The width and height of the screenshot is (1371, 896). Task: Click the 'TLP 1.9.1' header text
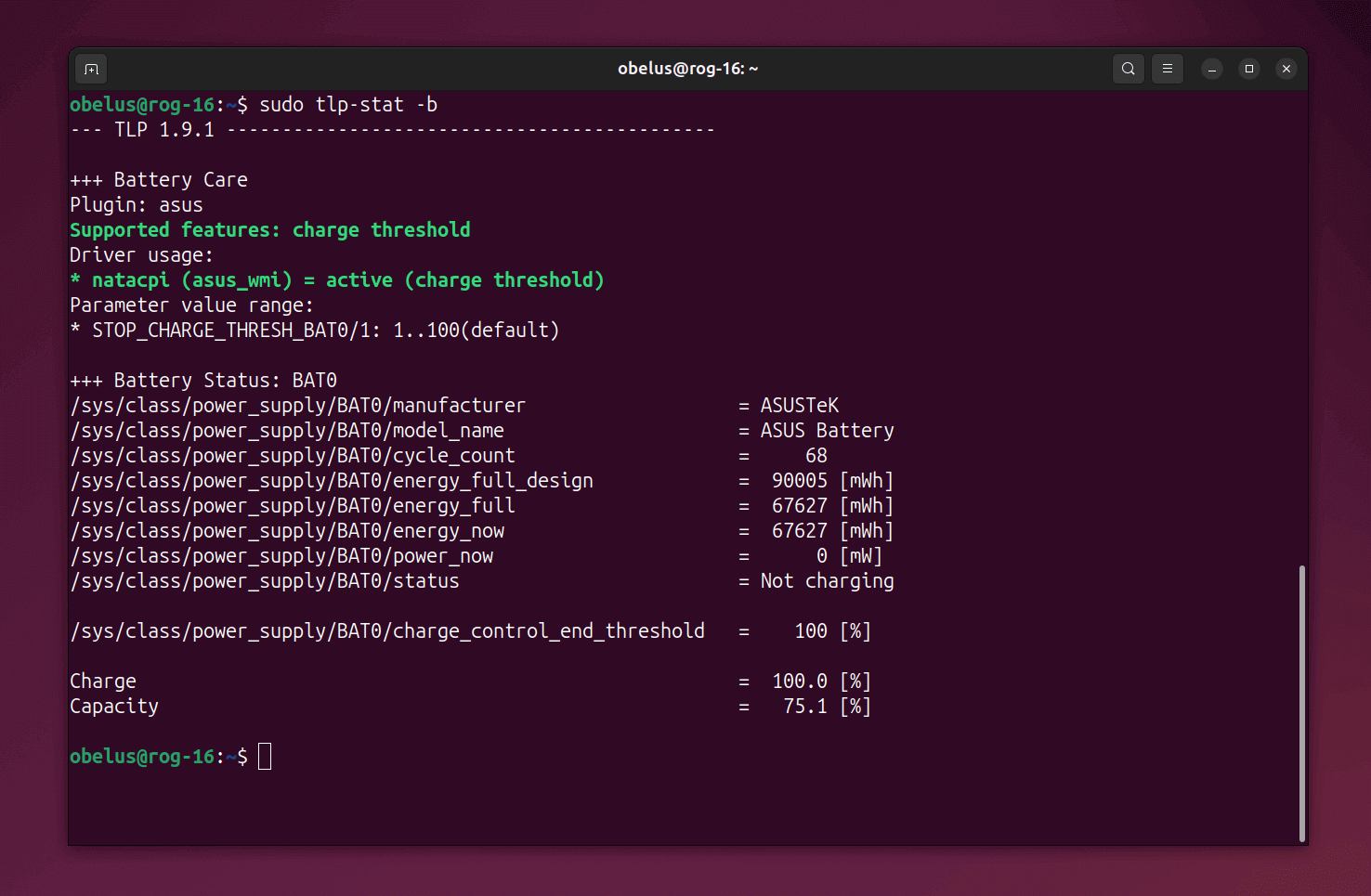coord(163,130)
